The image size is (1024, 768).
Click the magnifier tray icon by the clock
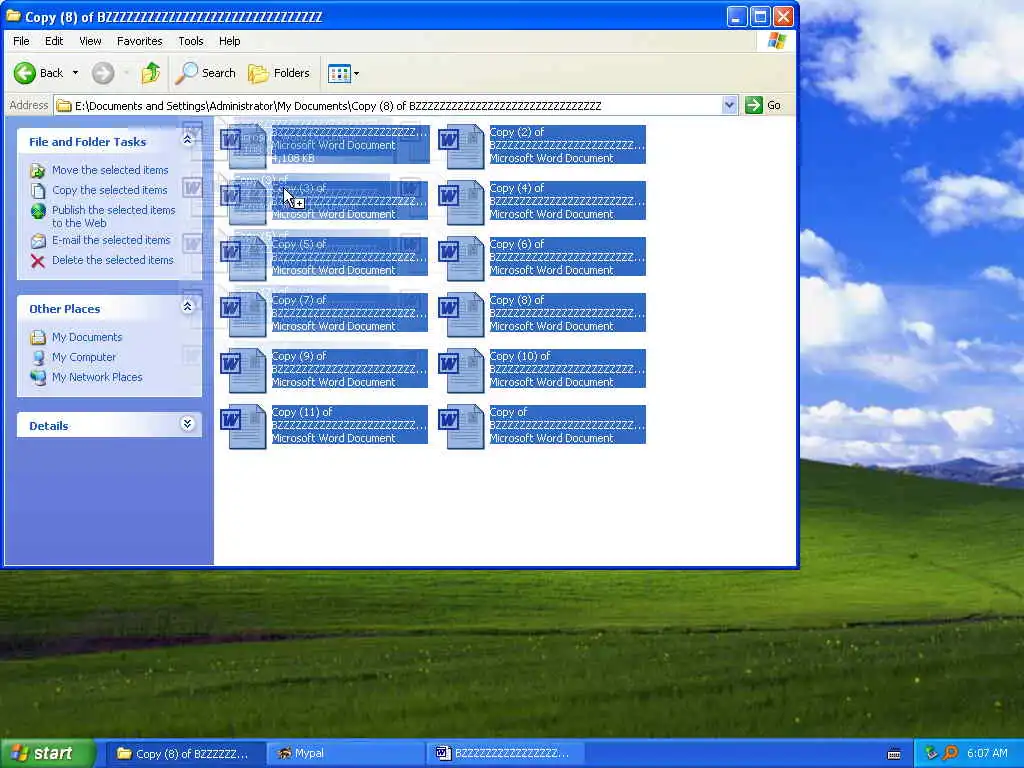950,753
